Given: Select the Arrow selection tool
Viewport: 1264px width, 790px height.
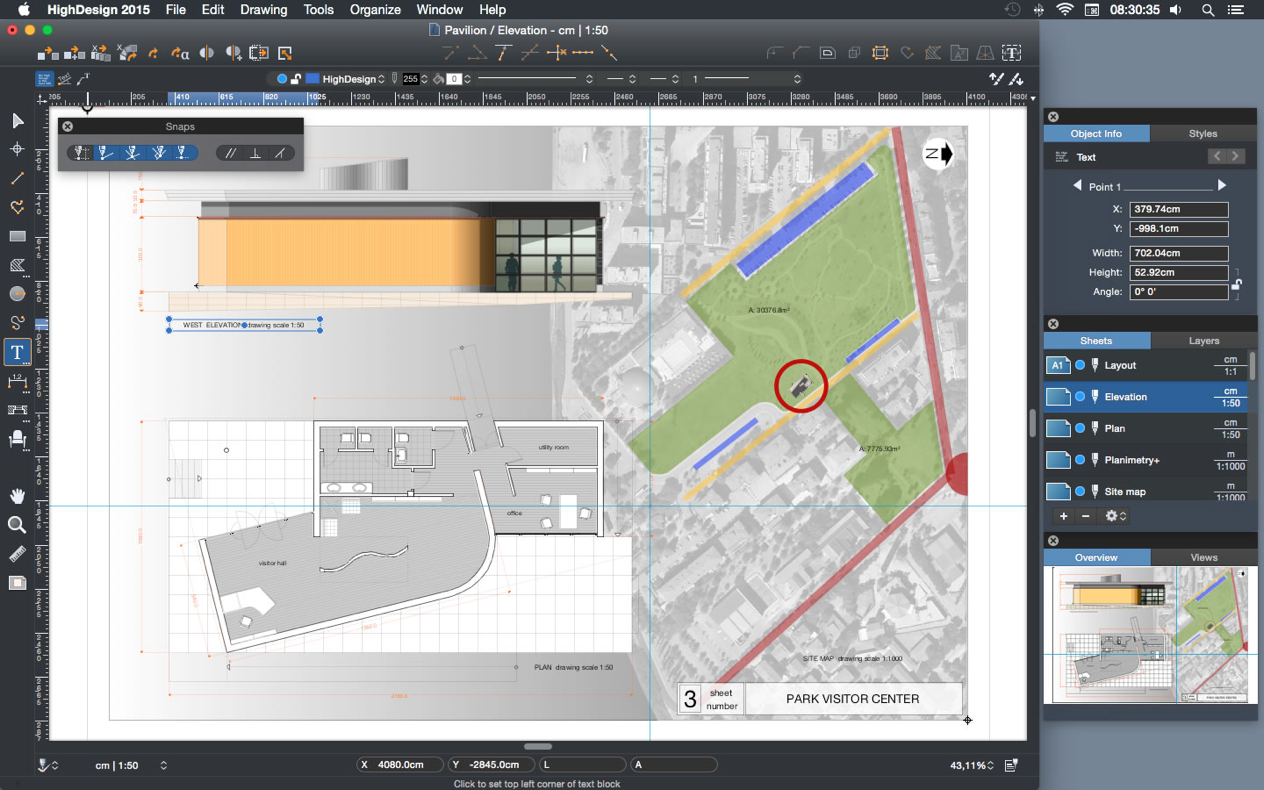Looking at the screenshot, I should [17, 121].
